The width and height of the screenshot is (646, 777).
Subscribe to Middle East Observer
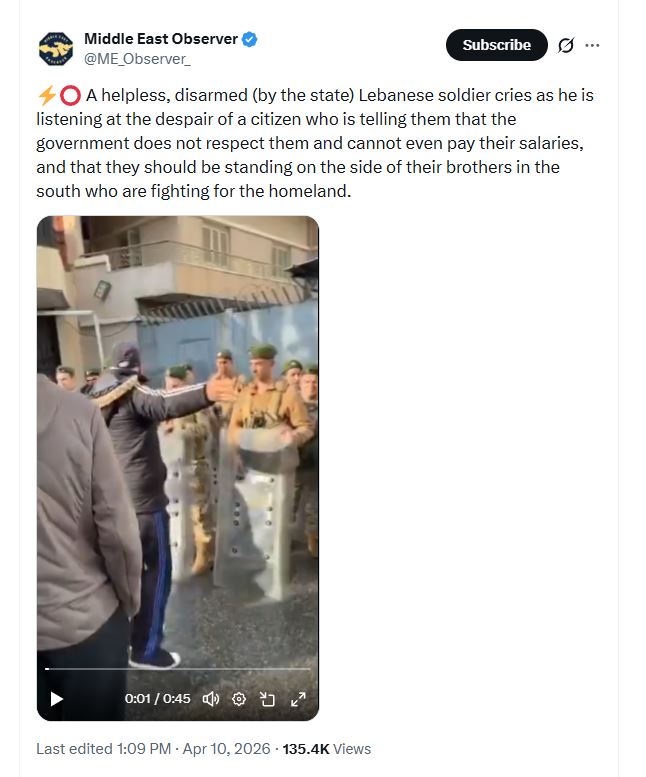[496, 45]
